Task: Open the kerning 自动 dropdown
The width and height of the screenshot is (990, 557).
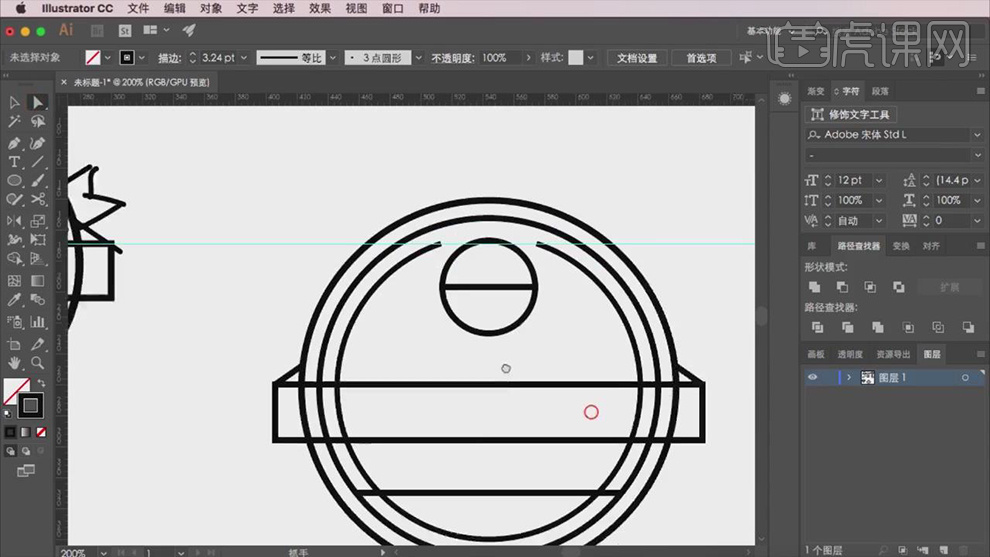Action: [x=879, y=220]
